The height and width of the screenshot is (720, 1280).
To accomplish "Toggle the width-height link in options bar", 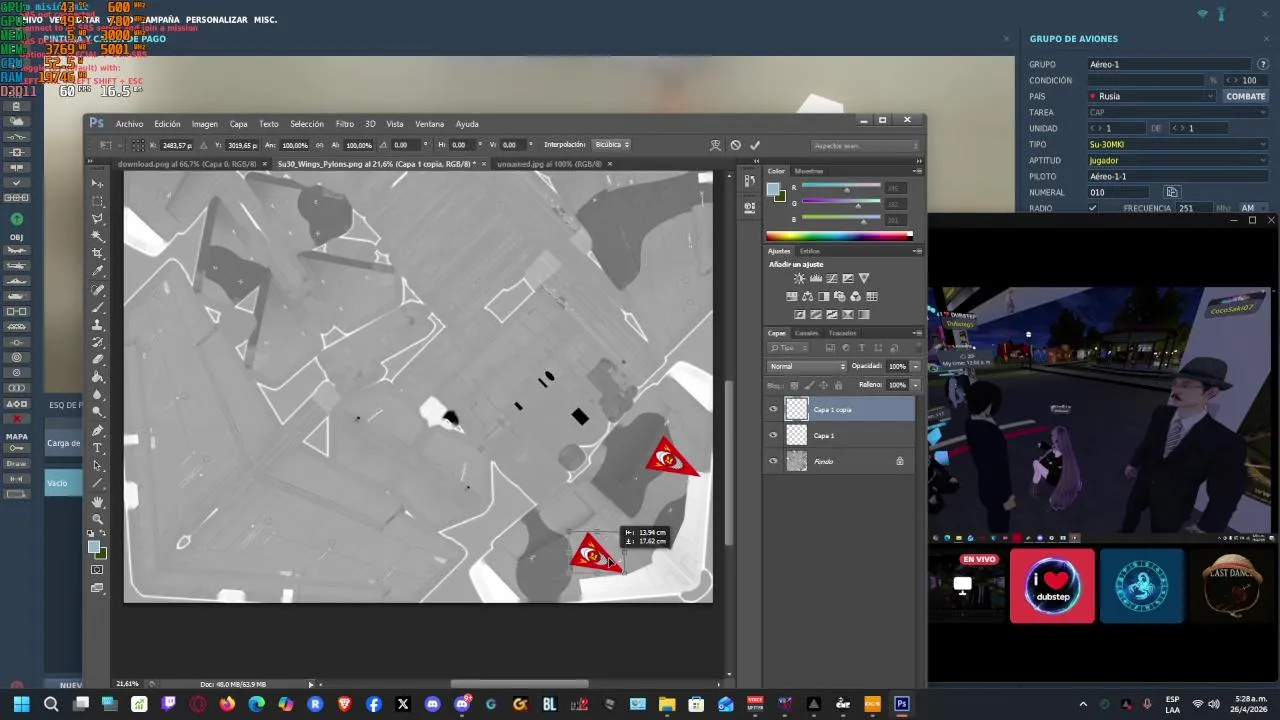I will [x=319, y=145].
